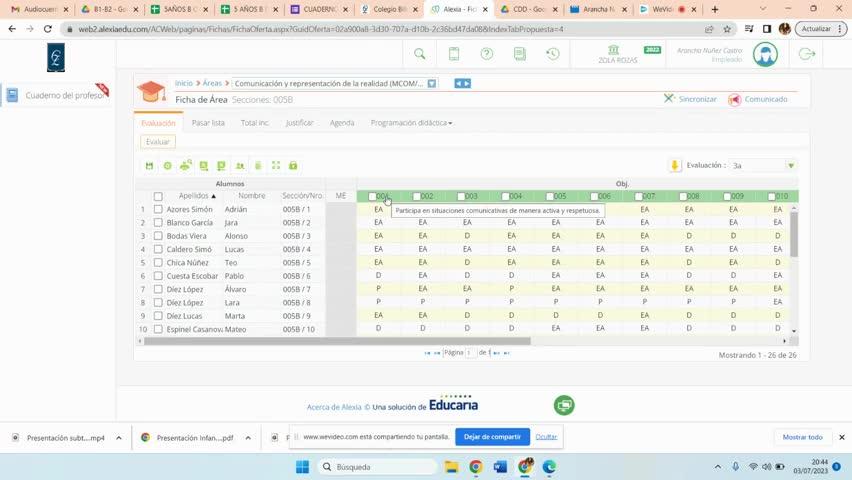
Task: Check the box for student Azores Simón
Action: tap(158, 210)
